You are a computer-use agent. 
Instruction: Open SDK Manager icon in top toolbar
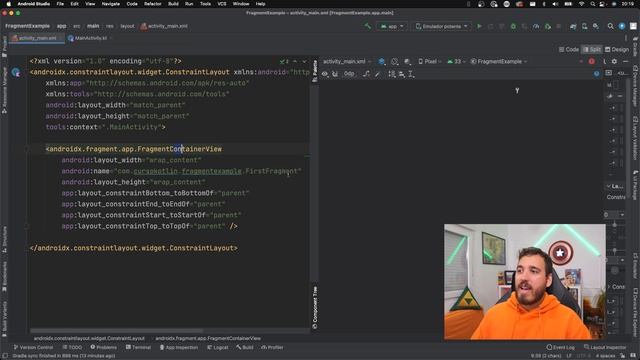pyautogui.click(x=596, y=26)
